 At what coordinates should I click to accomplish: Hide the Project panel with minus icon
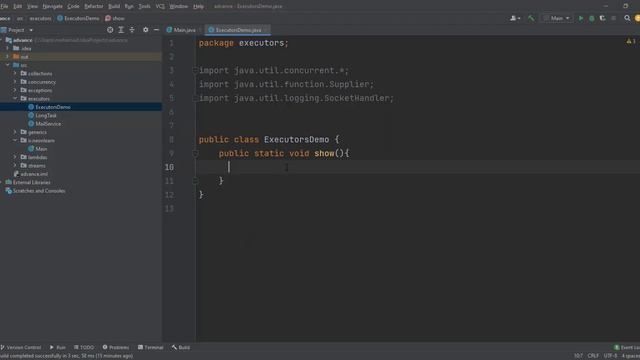pyautogui.click(x=156, y=30)
